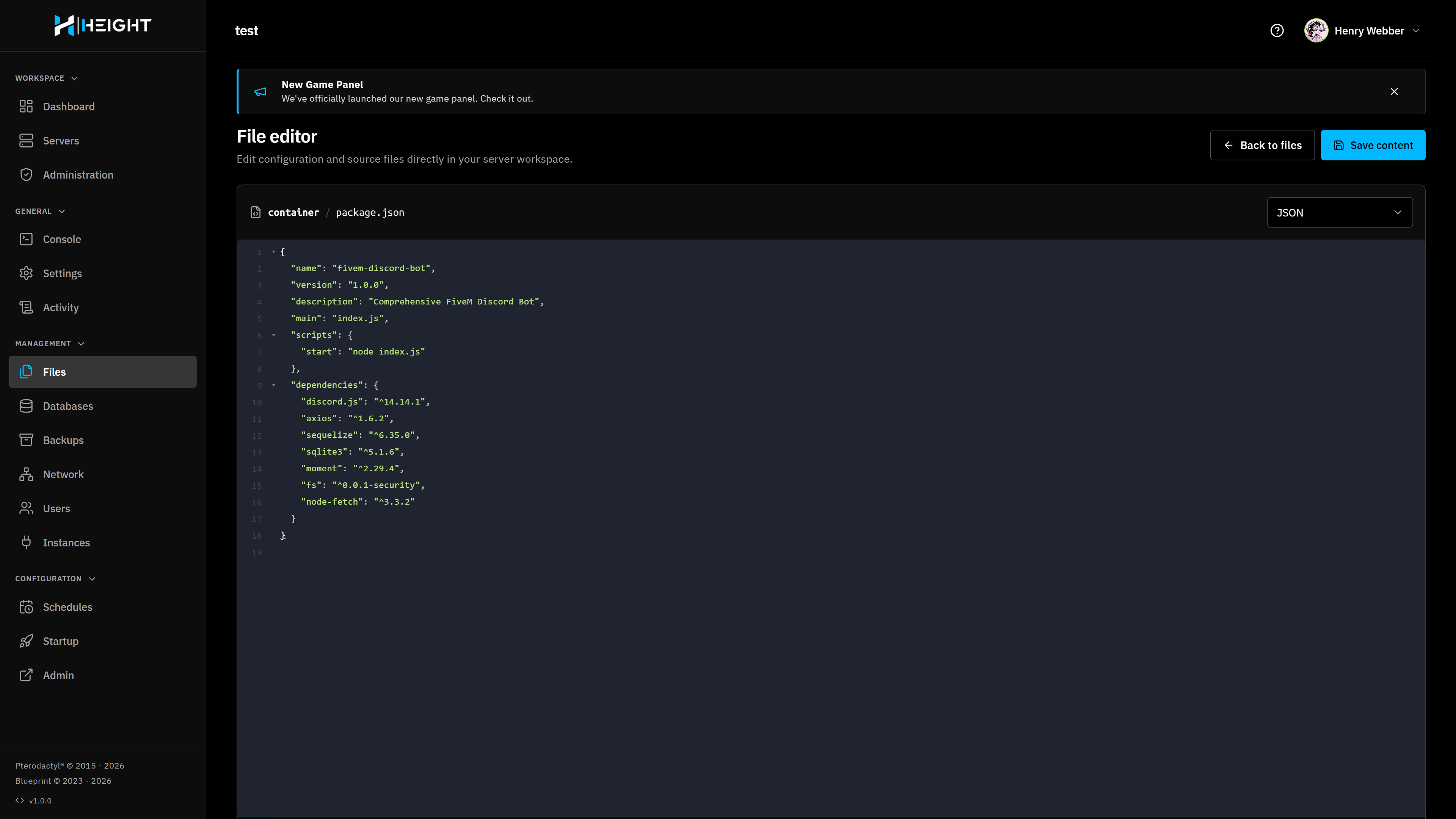Click the Settings gear icon
The width and height of the screenshot is (1456, 819).
pyautogui.click(x=26, y=273)
